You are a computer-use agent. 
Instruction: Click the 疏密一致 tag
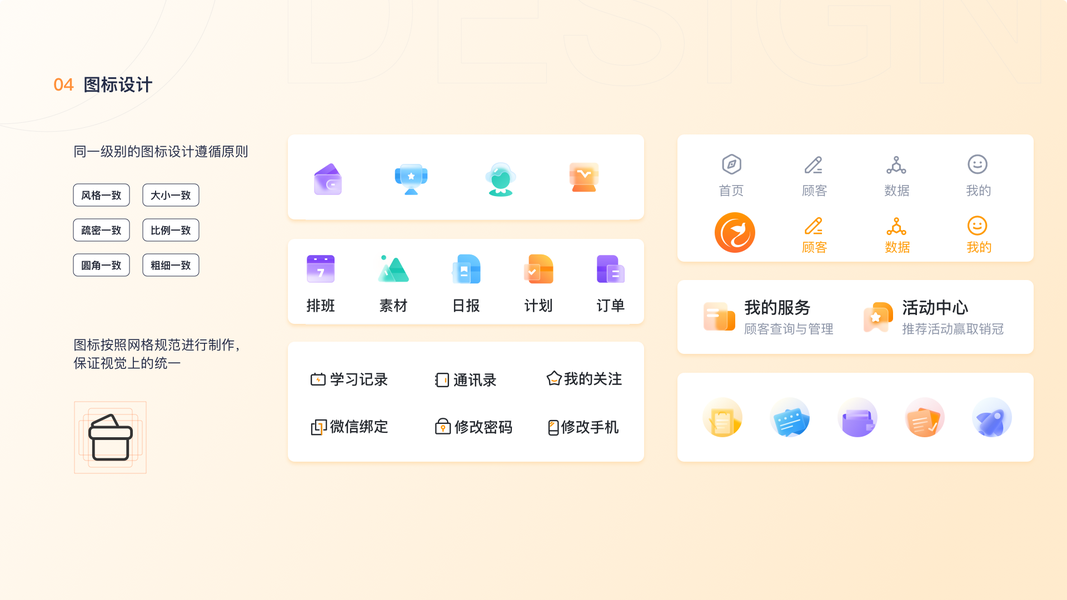pyautogui.click(x=101, y=230)
